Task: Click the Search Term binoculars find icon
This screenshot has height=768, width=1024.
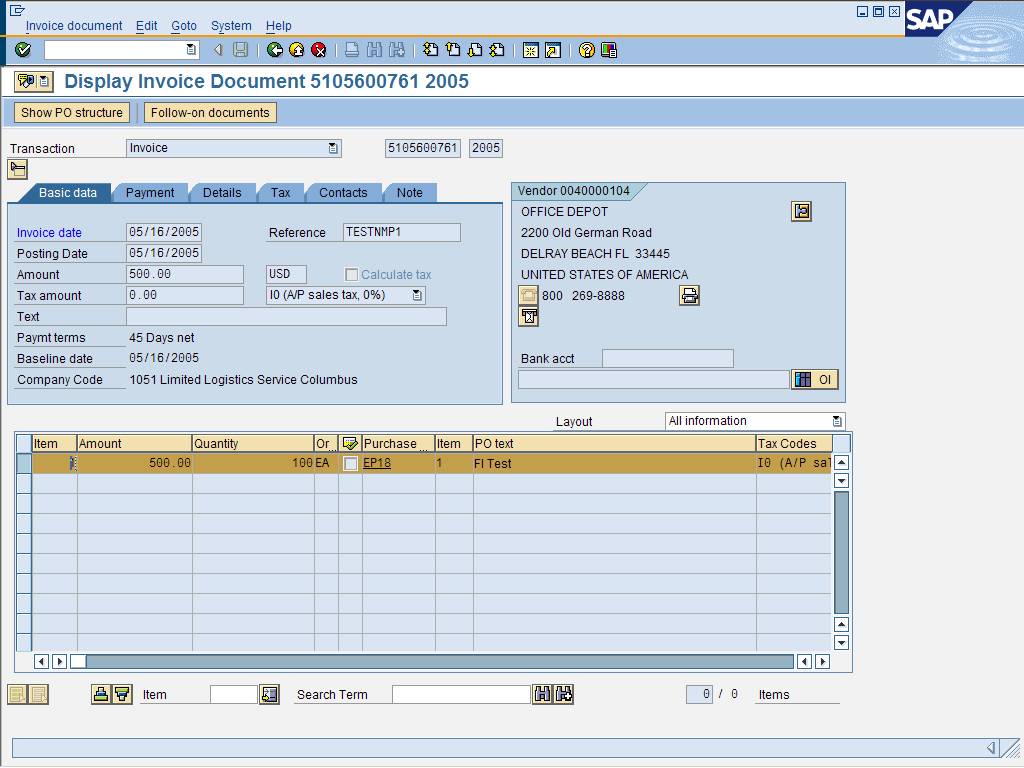Action: point(542,694)
